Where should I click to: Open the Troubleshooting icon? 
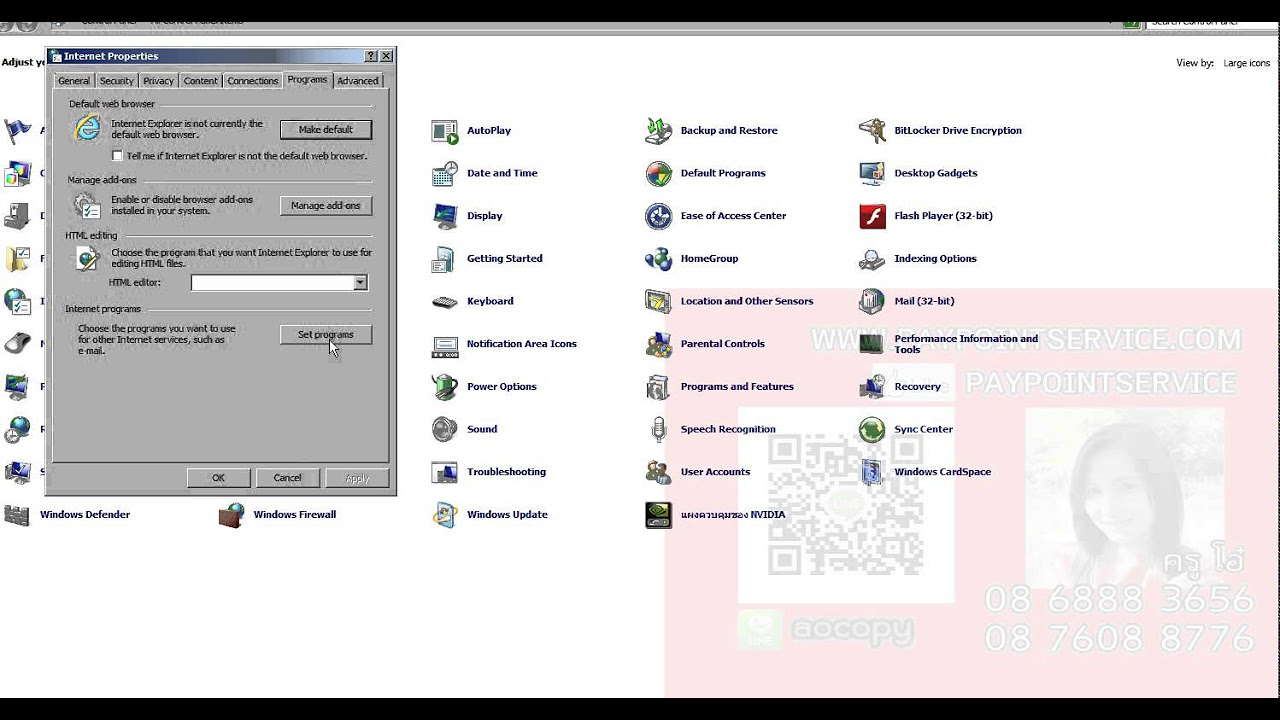click(x=445, y=472)
